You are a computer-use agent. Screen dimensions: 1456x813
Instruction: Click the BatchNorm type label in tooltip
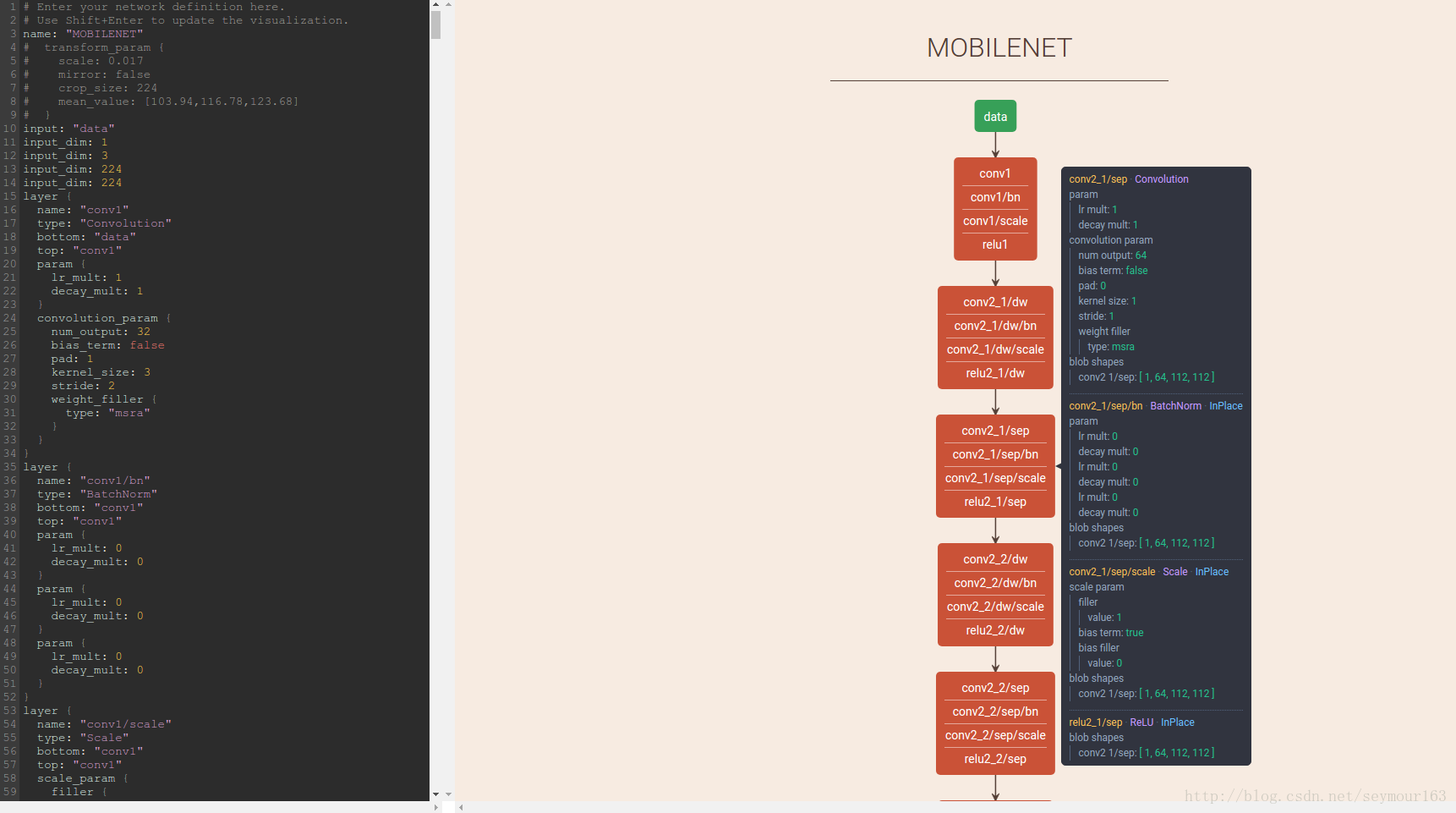(x=1175, y=406)
